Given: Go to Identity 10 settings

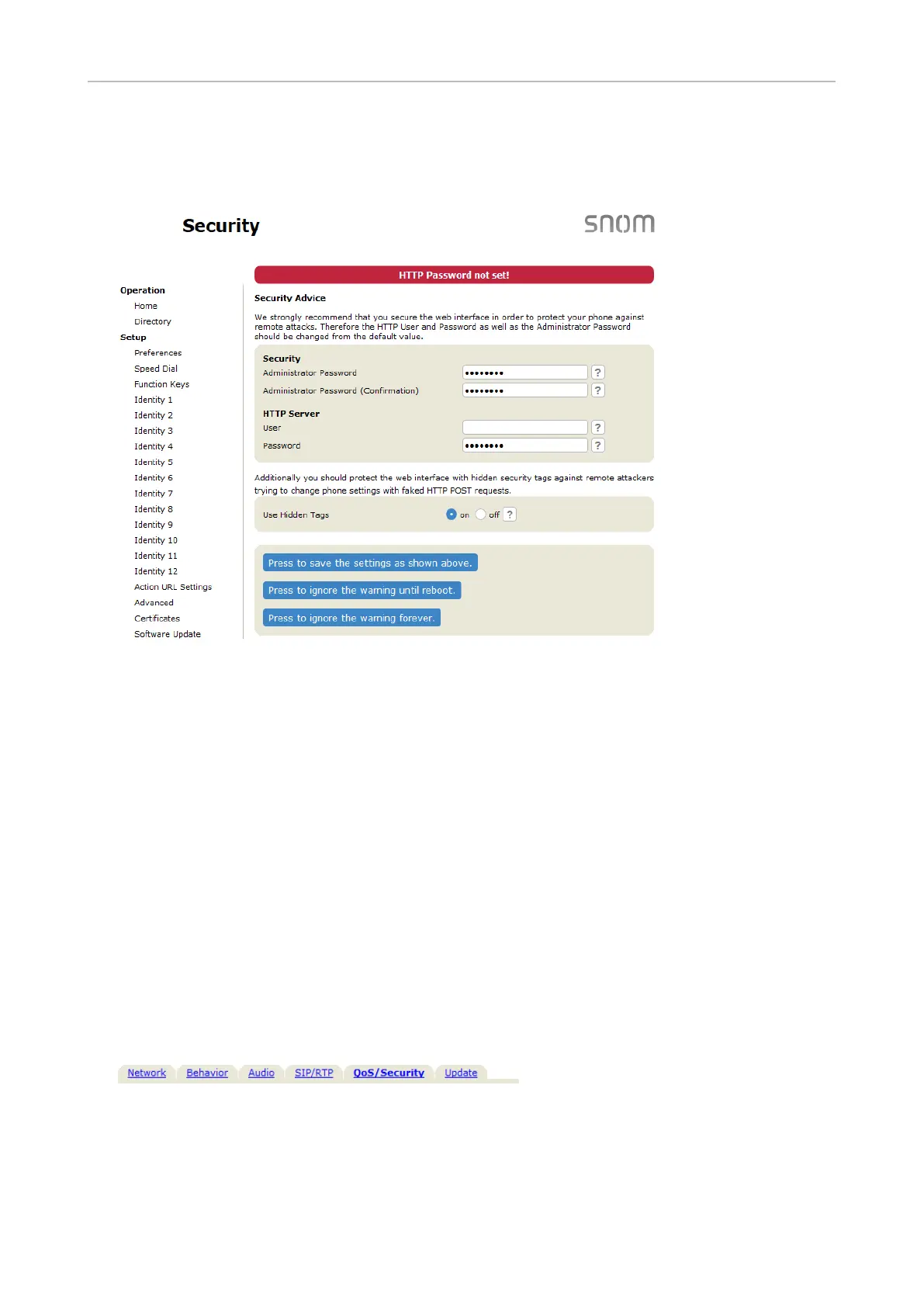Looking at the screenshot, I should (156, 540).
